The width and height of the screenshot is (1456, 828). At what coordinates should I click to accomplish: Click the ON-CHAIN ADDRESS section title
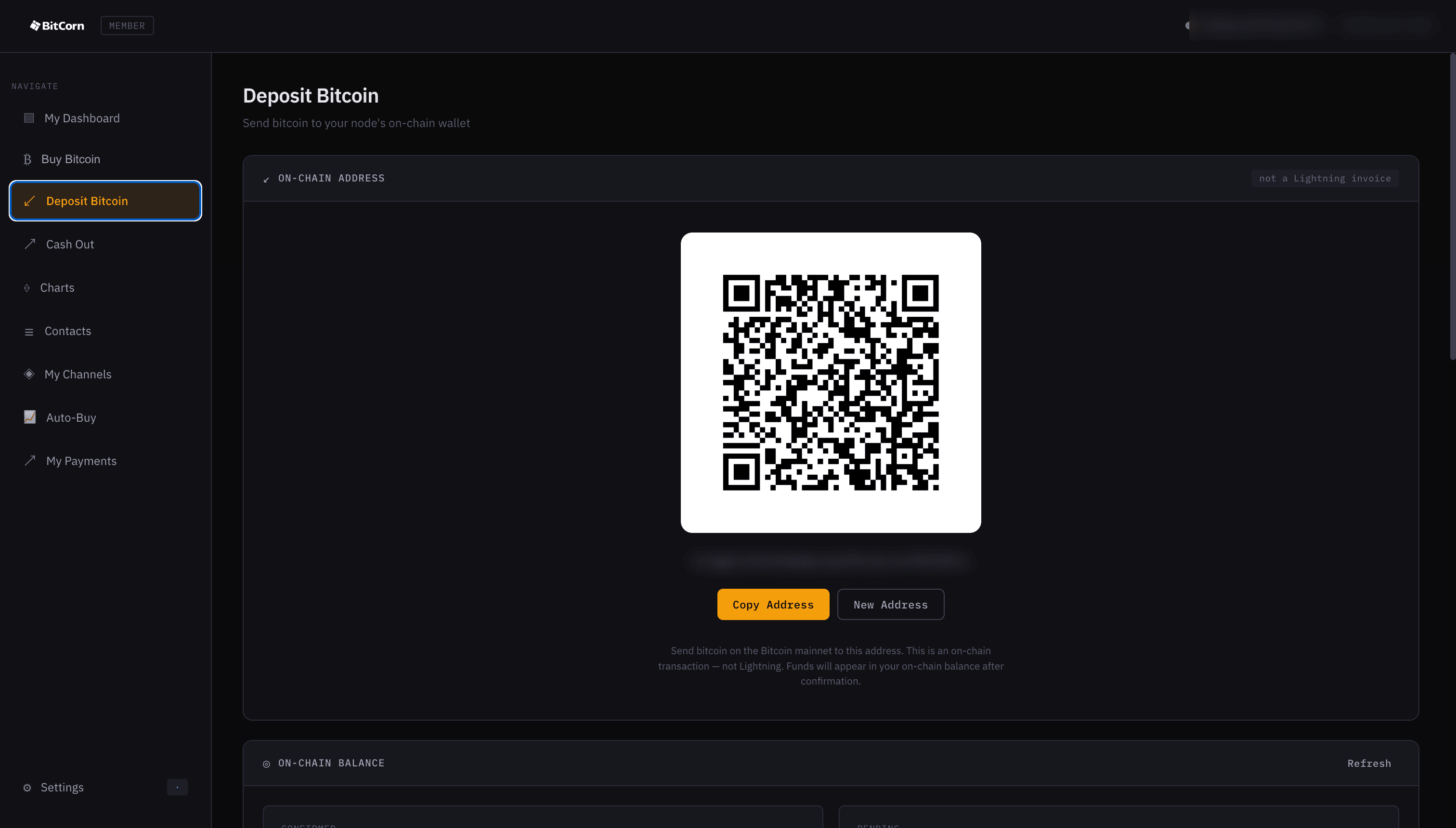coord(331,178)
